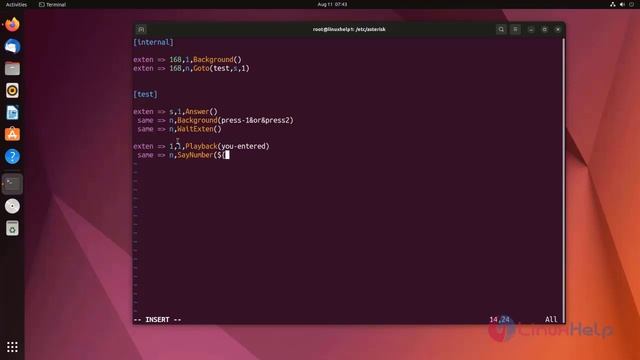The width and height of the screenshot is (640, 360).
Task: Click the [internal] context line
Action: (153, 42)
